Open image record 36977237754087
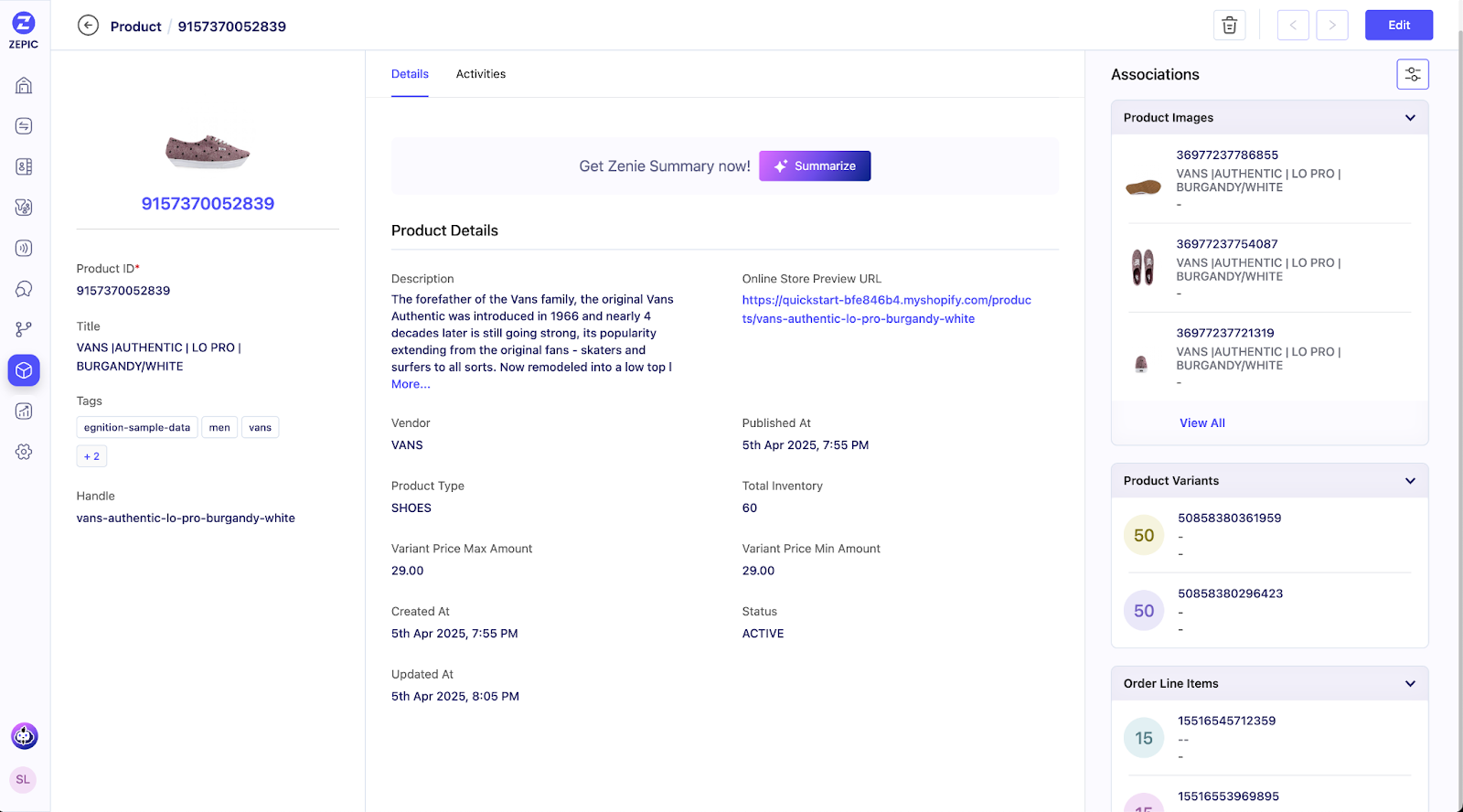Screen dimensions: 1463x812 pyautogui.click(x=1227, y=244)
